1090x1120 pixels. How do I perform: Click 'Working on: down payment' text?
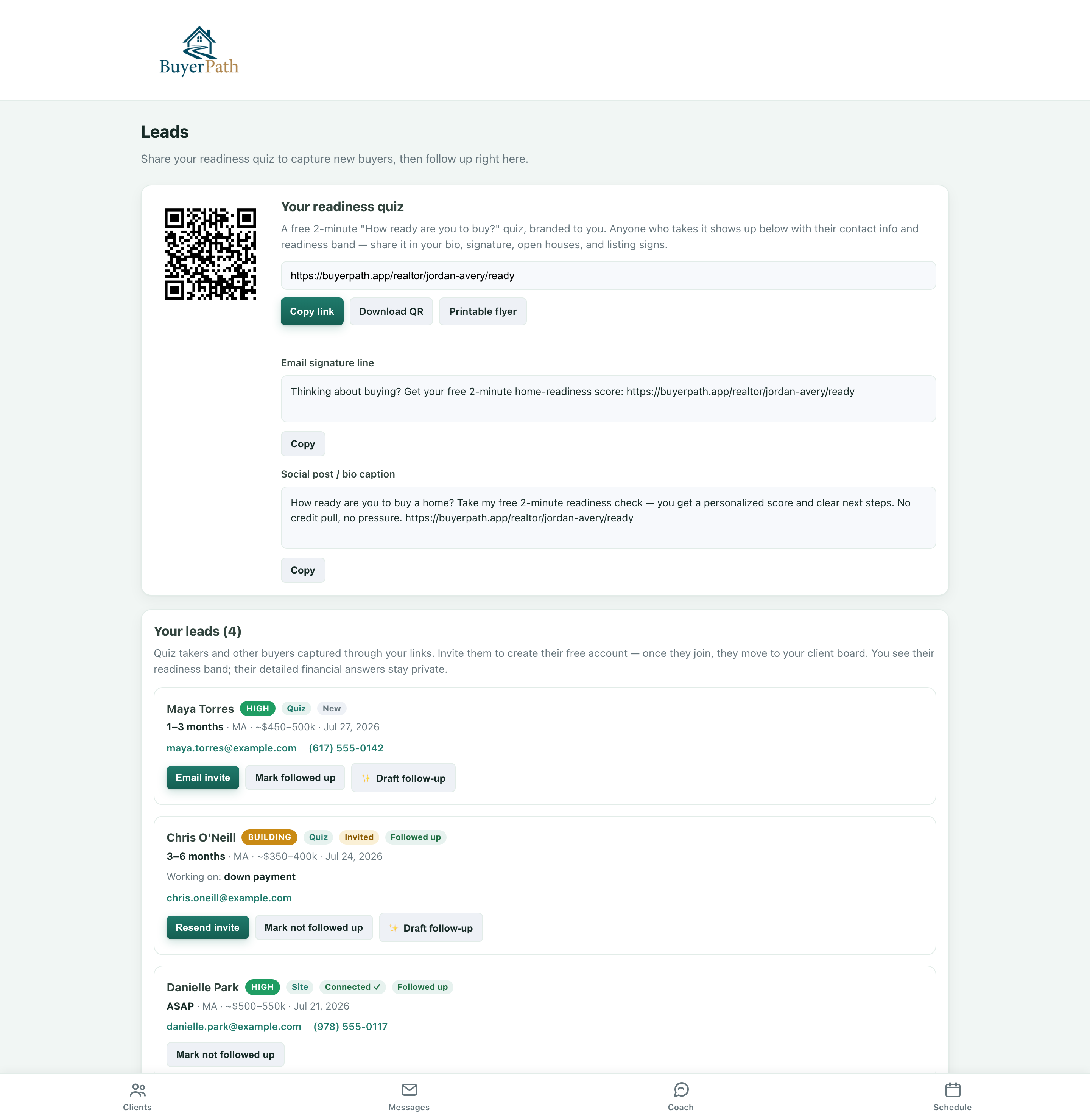(231, 877)
